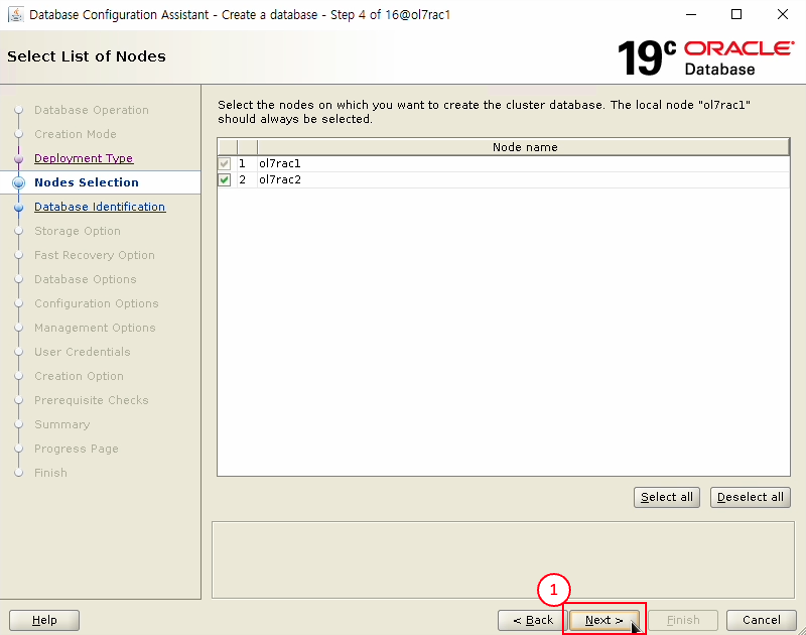The height and width of the screenshot is (635, 806).
Task: Click the disabled Management Options step
Action: (x=95, y=328)
